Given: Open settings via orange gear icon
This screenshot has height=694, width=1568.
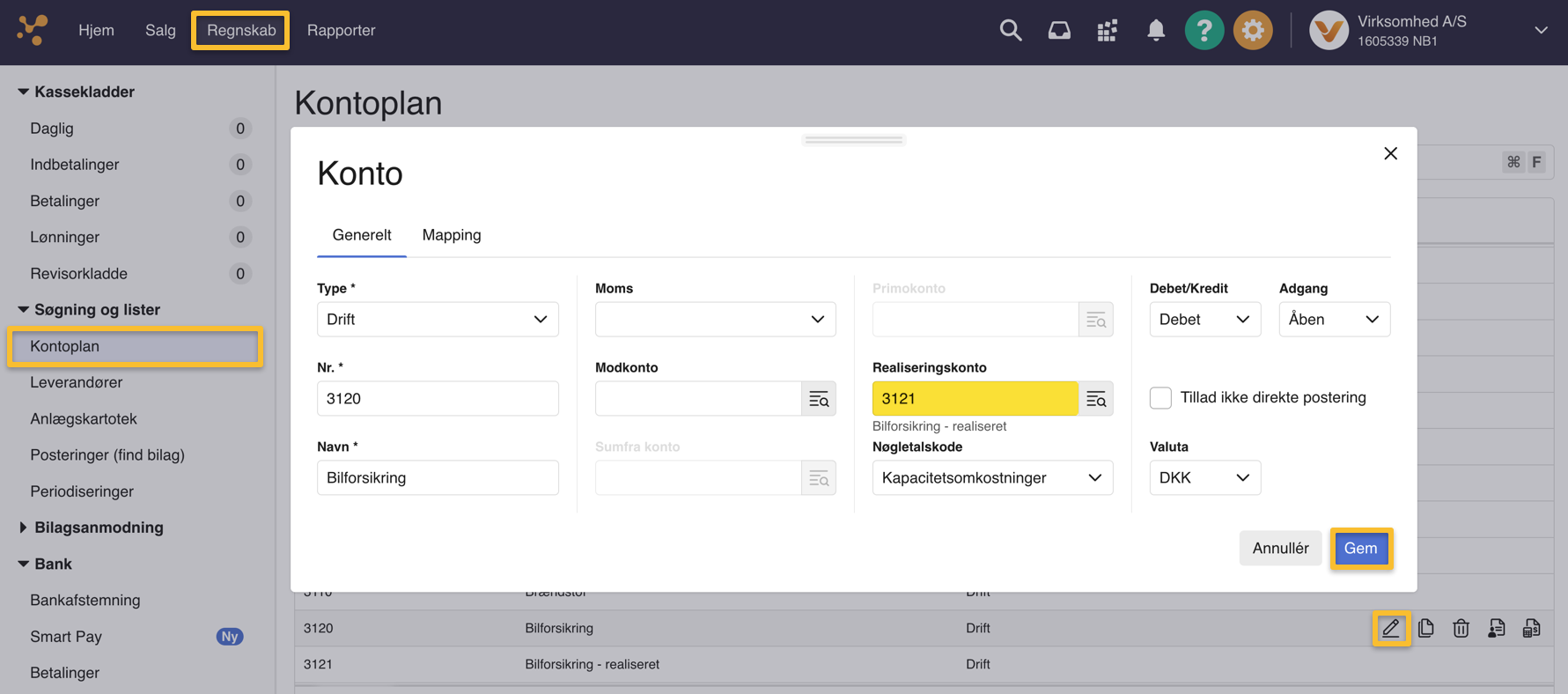Looking at the screenshot, I should tap(1252, 31).
